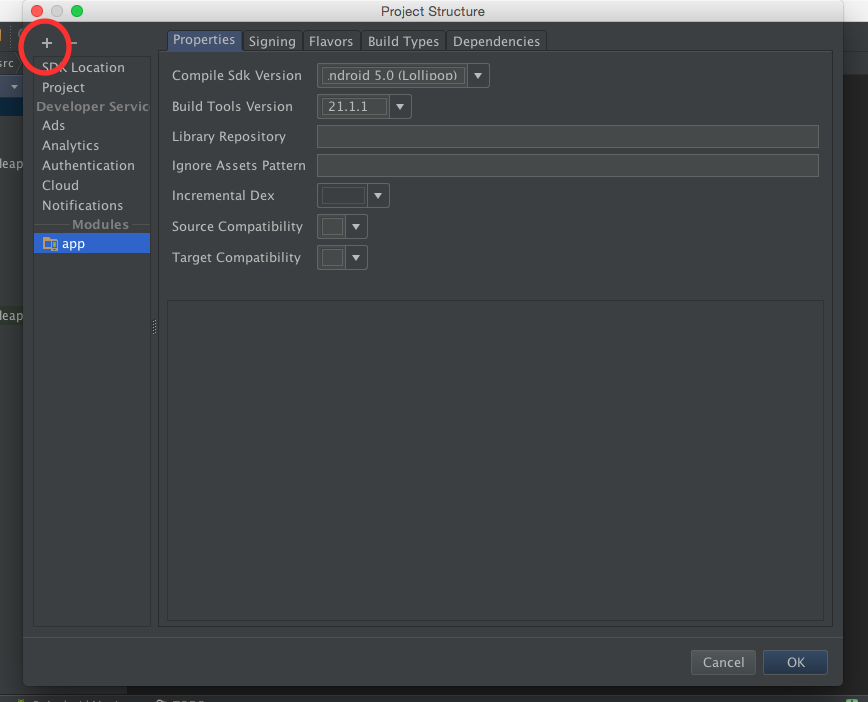Switch to the Properties tab
This screenshot has width=868, height=702.
(204, 40)
